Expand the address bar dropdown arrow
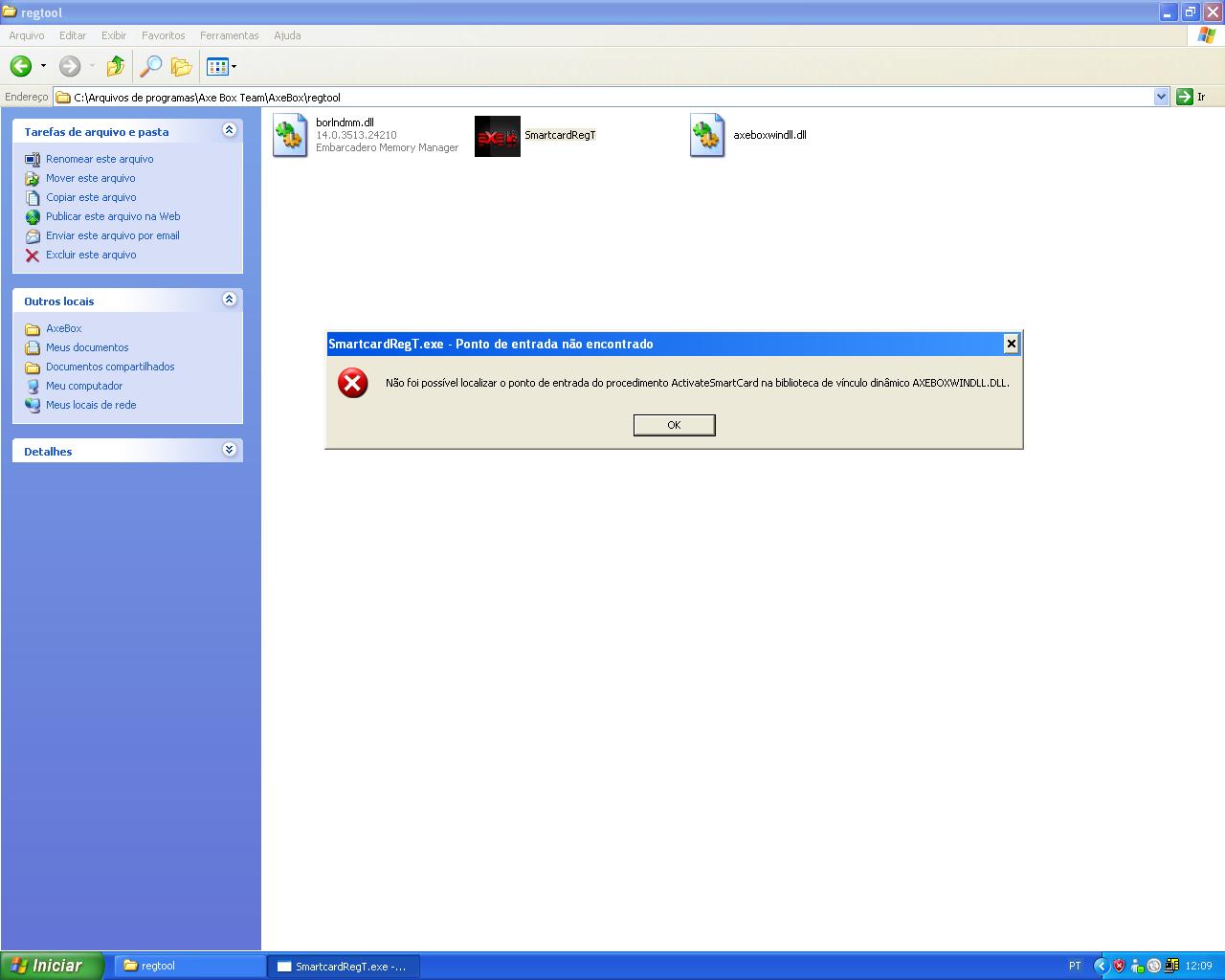The height and width of the screenshot is (980, 1225). point(1161,97)
